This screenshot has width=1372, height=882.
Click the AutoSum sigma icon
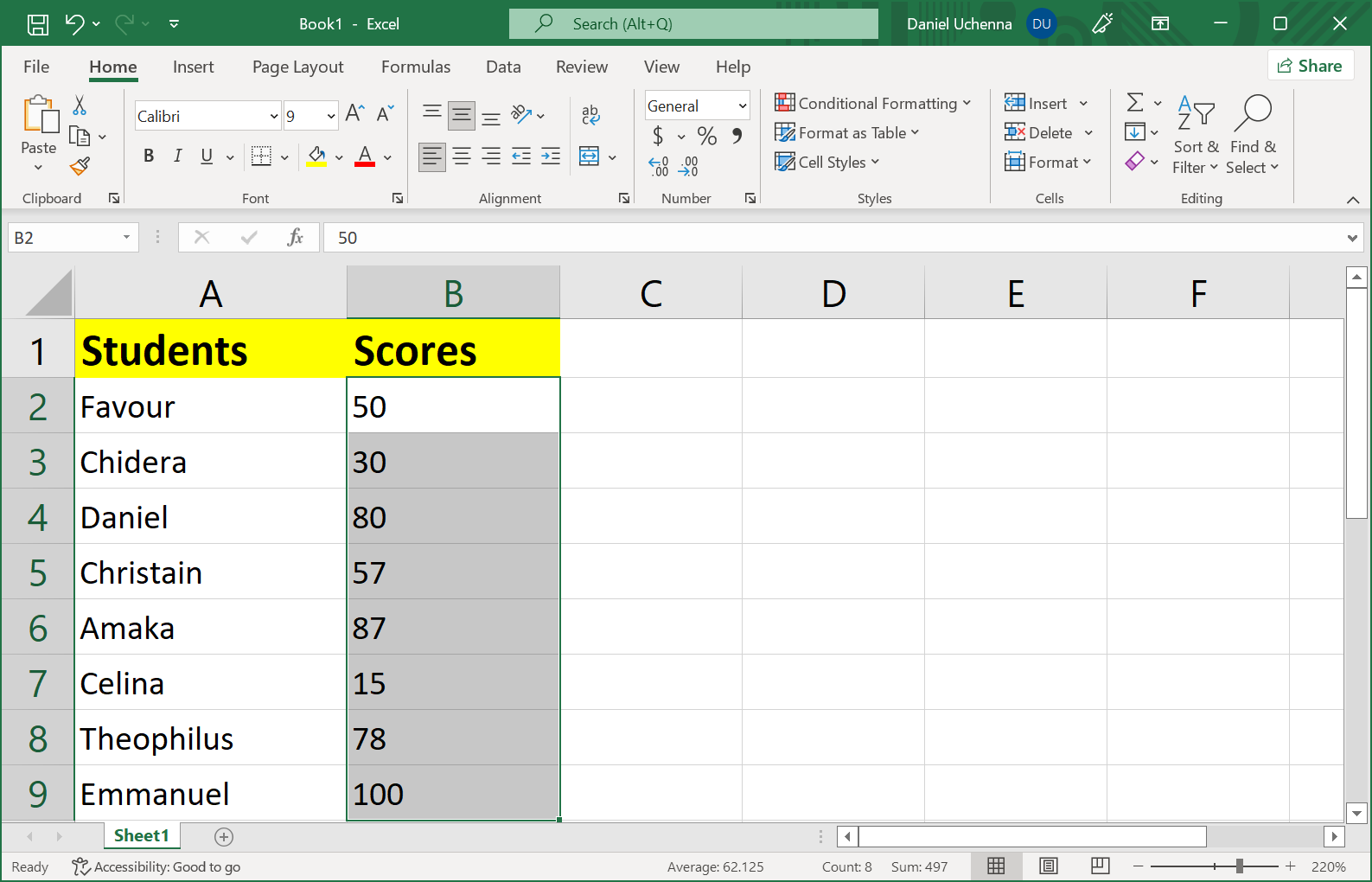coord(1136,103)
